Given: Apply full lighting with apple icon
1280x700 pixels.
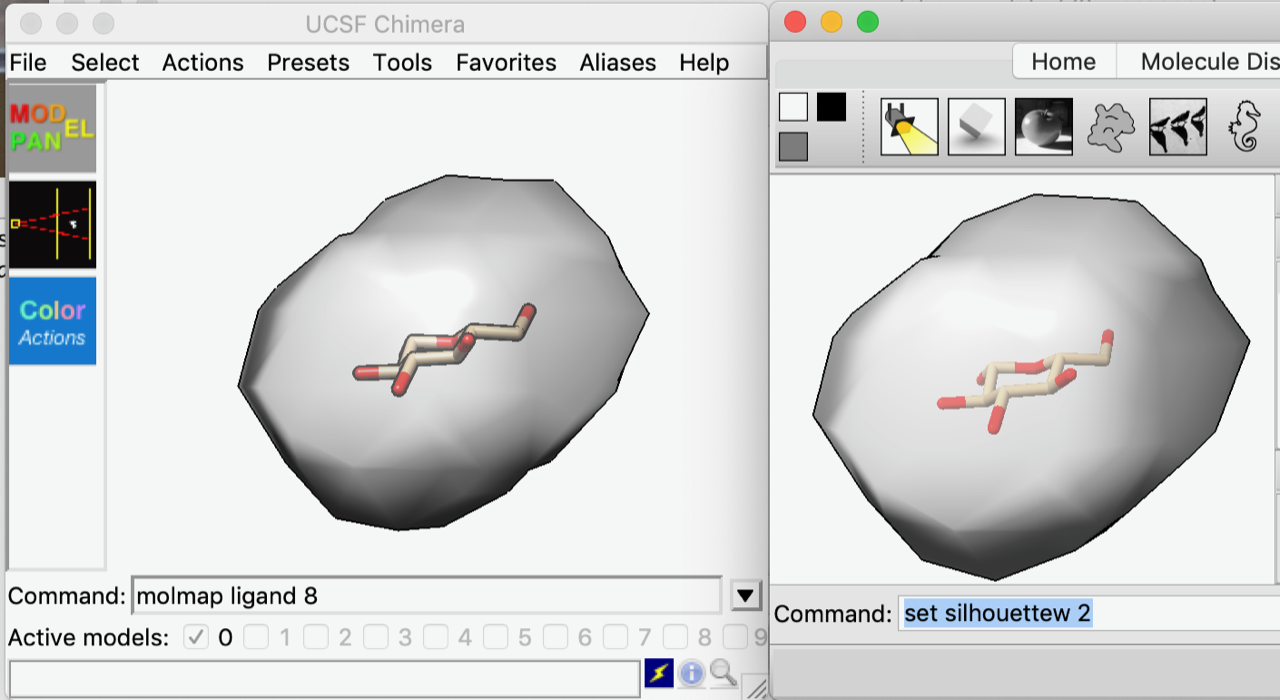Looking at the screenshot, I should point(1043,126).
